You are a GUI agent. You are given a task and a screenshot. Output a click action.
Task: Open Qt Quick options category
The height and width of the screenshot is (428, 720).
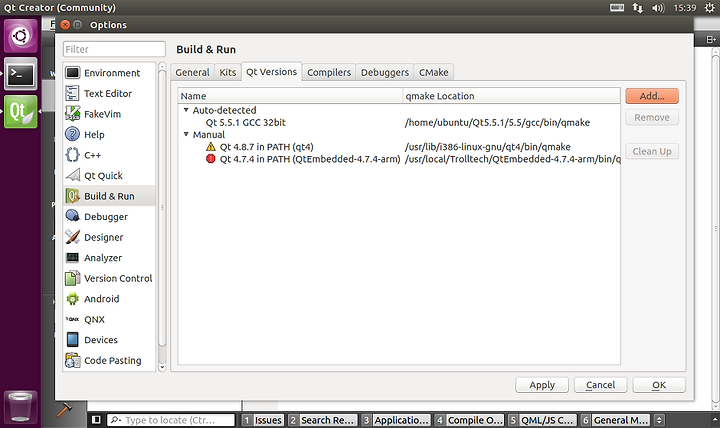(109, 175)
